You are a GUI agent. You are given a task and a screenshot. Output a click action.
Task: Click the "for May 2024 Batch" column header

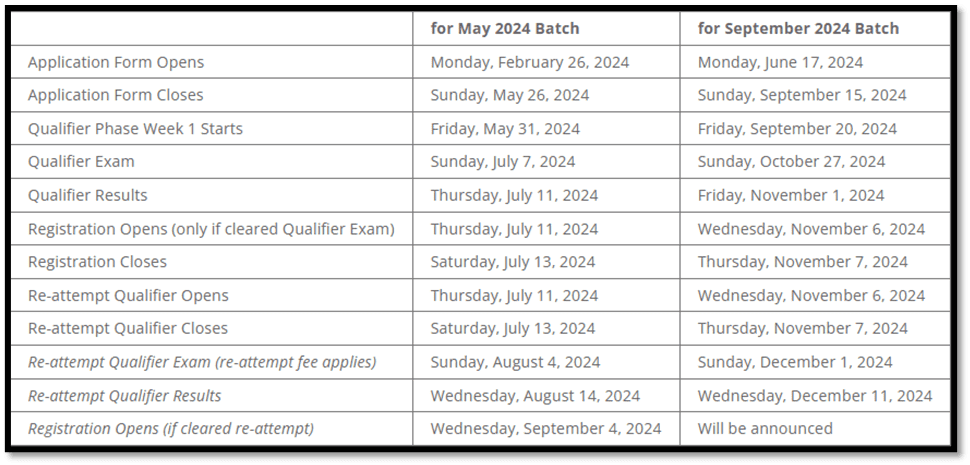click(506, 28)
